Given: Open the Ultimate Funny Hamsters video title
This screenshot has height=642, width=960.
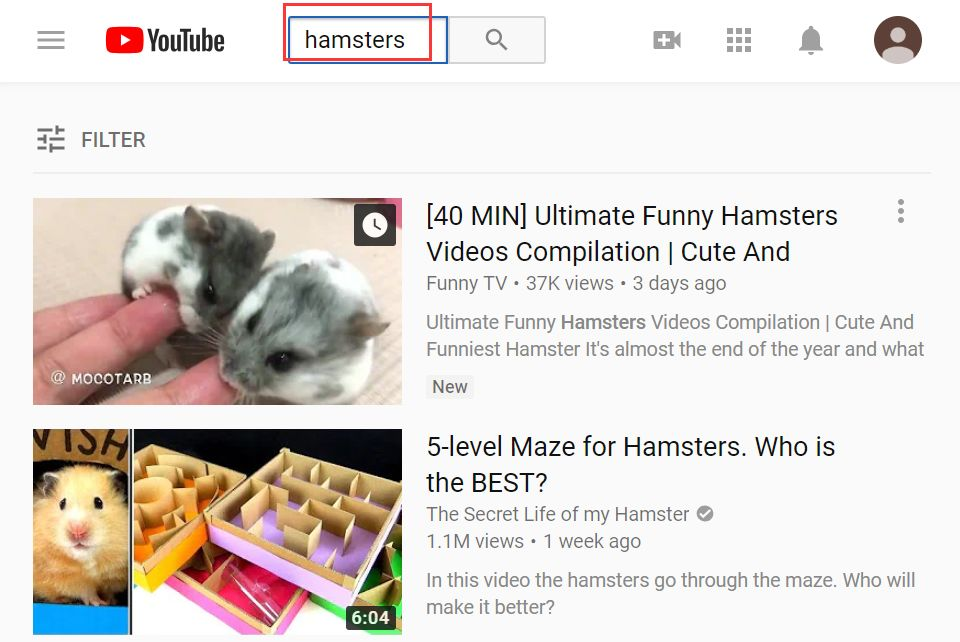Looking at the screenshot, I should click(x=632, y=234).
